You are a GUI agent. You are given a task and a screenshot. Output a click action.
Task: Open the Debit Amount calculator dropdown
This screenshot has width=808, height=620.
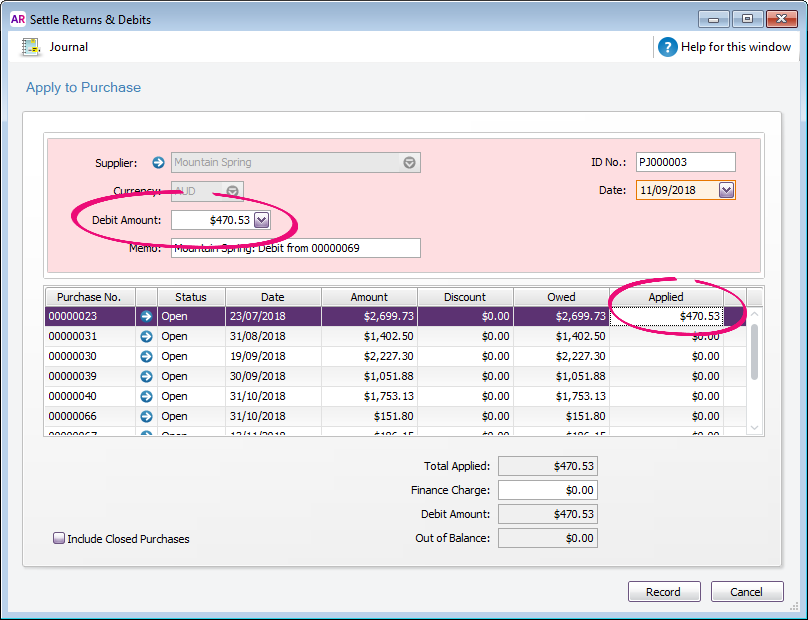(261, 220)
